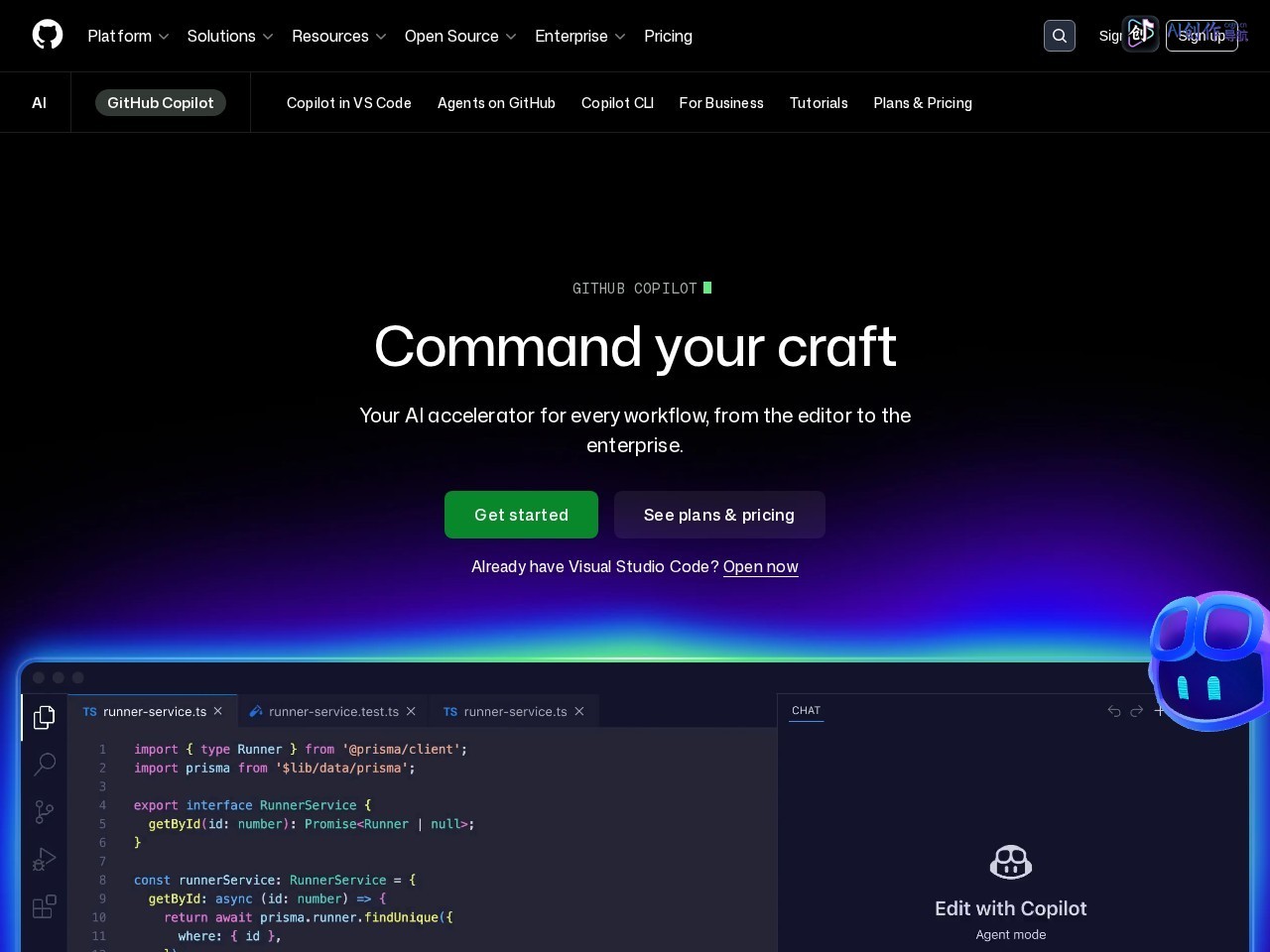Click the Sign up button
The image size is (1270, 952).
[x=1202, y=36]
